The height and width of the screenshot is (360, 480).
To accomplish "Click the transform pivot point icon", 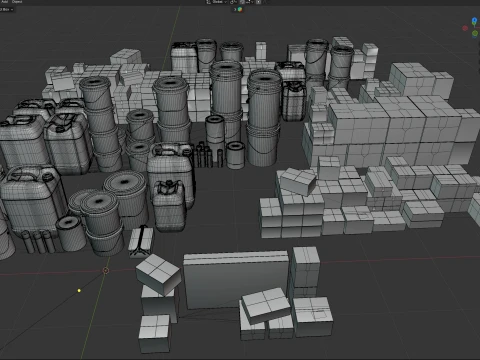I will point(233,2).
